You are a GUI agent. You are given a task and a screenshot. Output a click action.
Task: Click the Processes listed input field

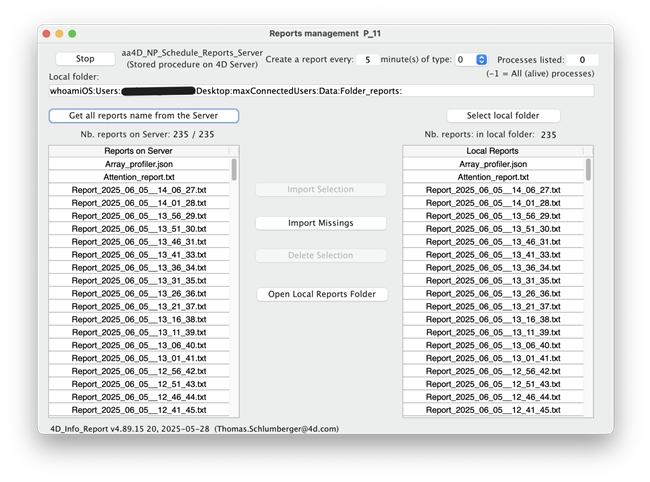[x=581, y=60]
